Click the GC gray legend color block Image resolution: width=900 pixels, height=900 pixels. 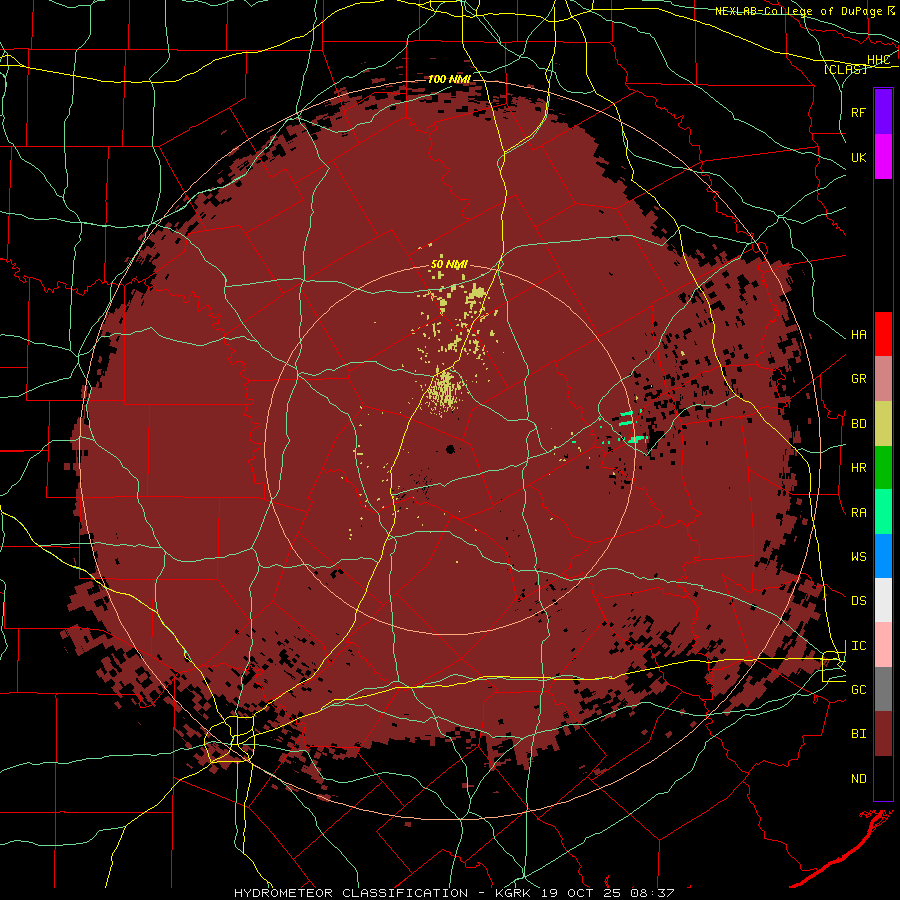[883, 689]
